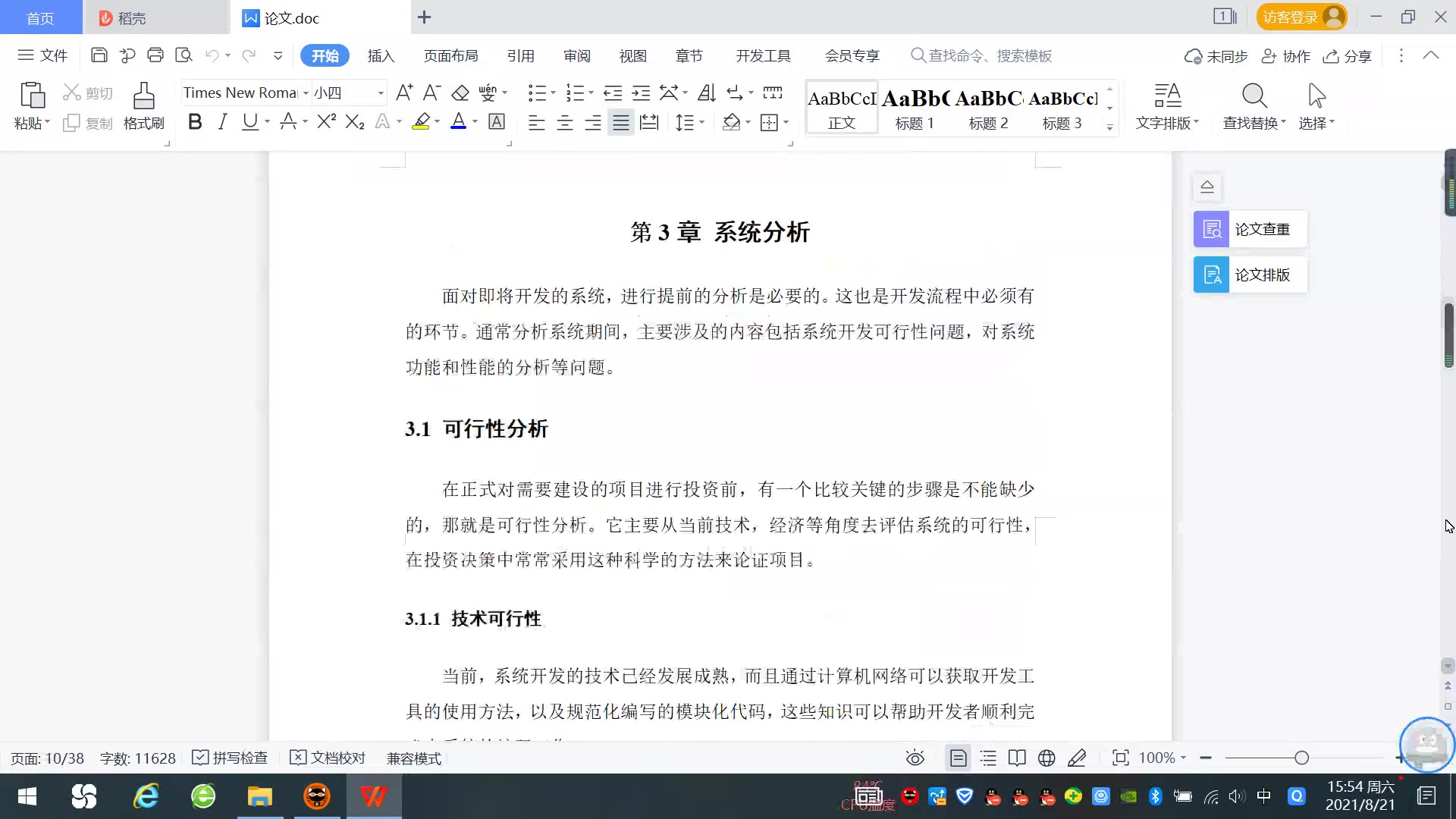This screenshot has height=819, width=1456.
Task: Click the Format Painter (格式刷) icon
Action: point(143,97)
